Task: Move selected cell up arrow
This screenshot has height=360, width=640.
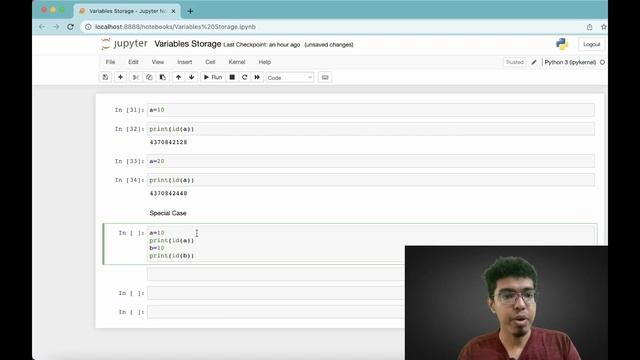Action: click(178, 77)
